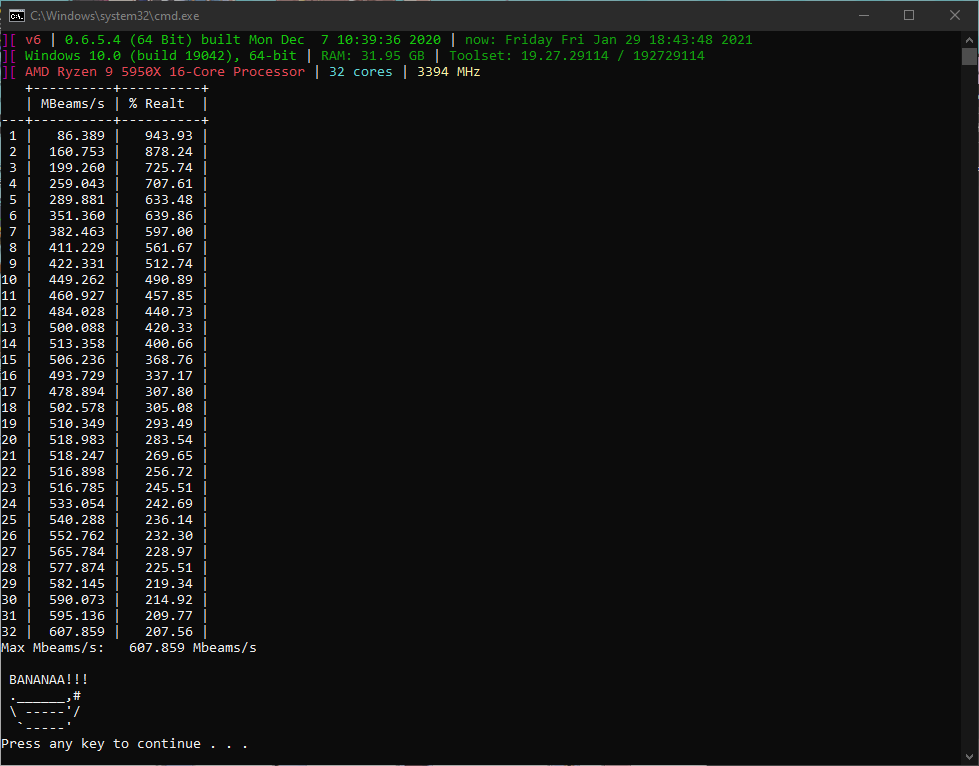
Task: Click the value 518.983 in row 20
Action: pyautogui.click(x=77, y=440)
